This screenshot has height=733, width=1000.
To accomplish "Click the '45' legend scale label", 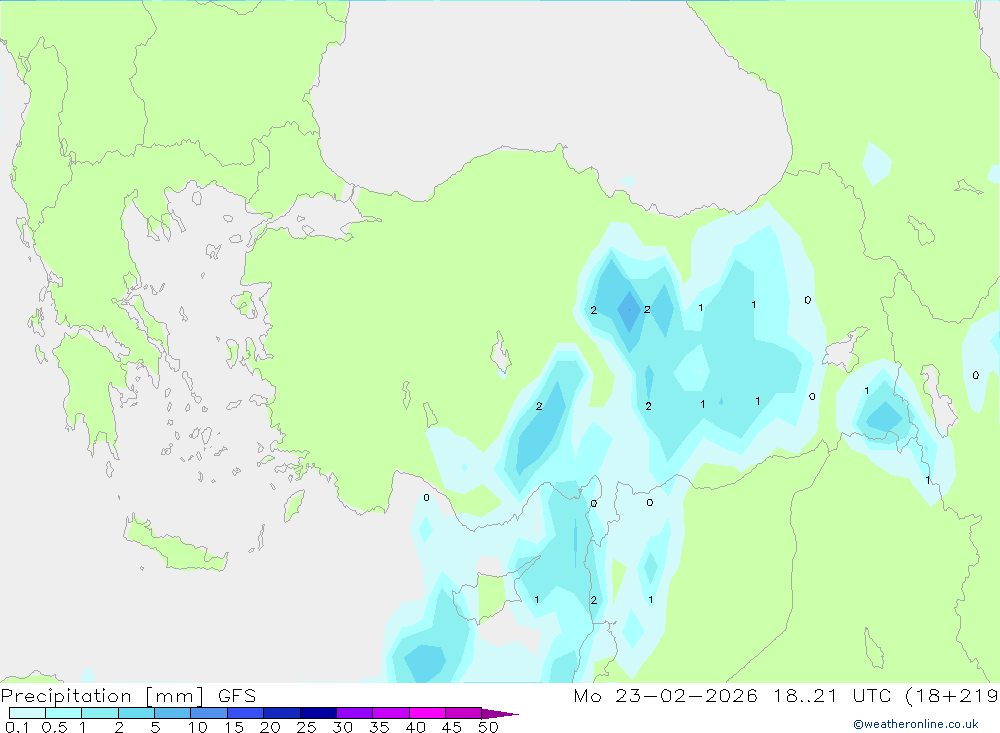I will 452,727.
